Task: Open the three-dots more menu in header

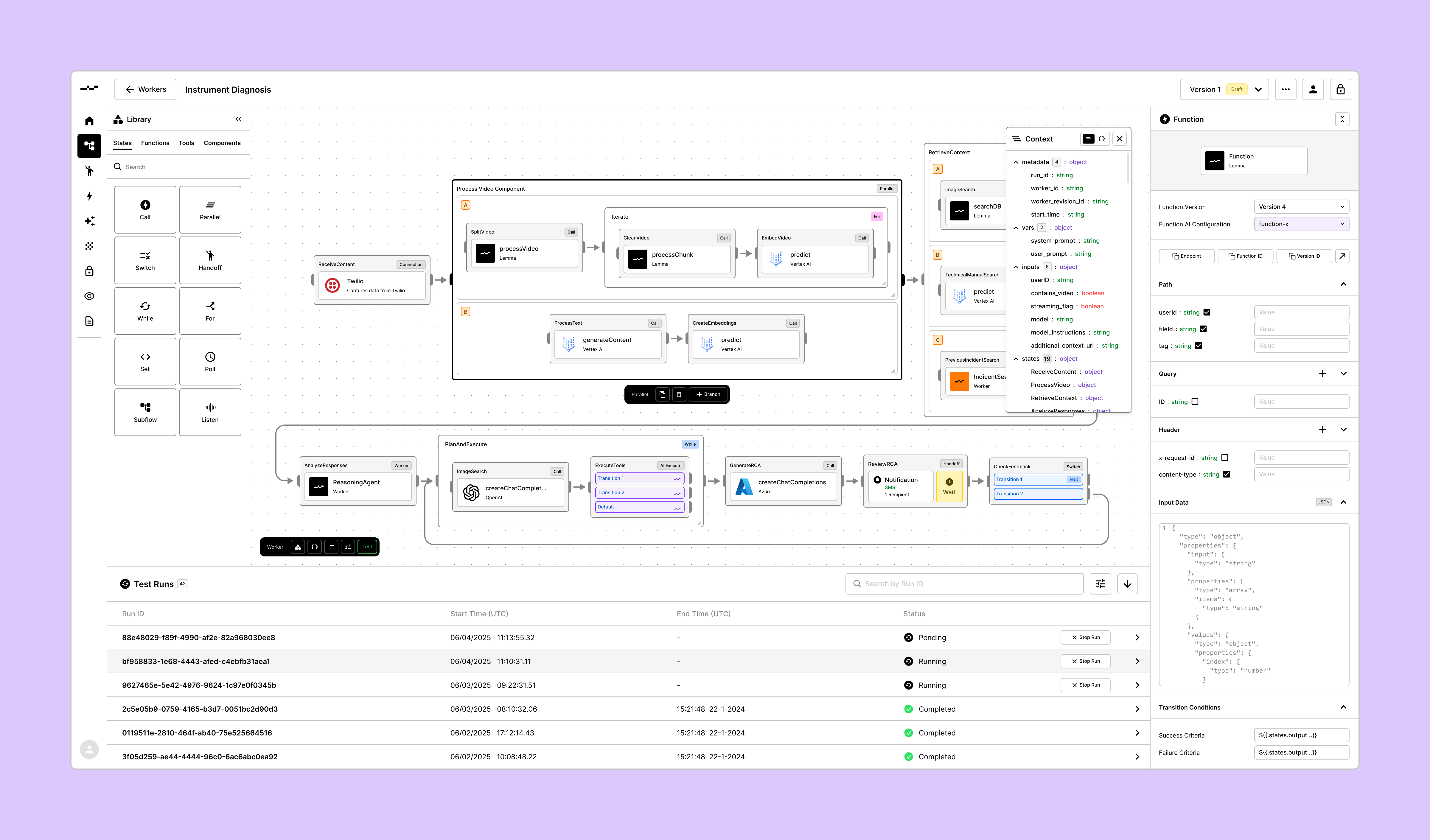Action: pos(1286,90)
